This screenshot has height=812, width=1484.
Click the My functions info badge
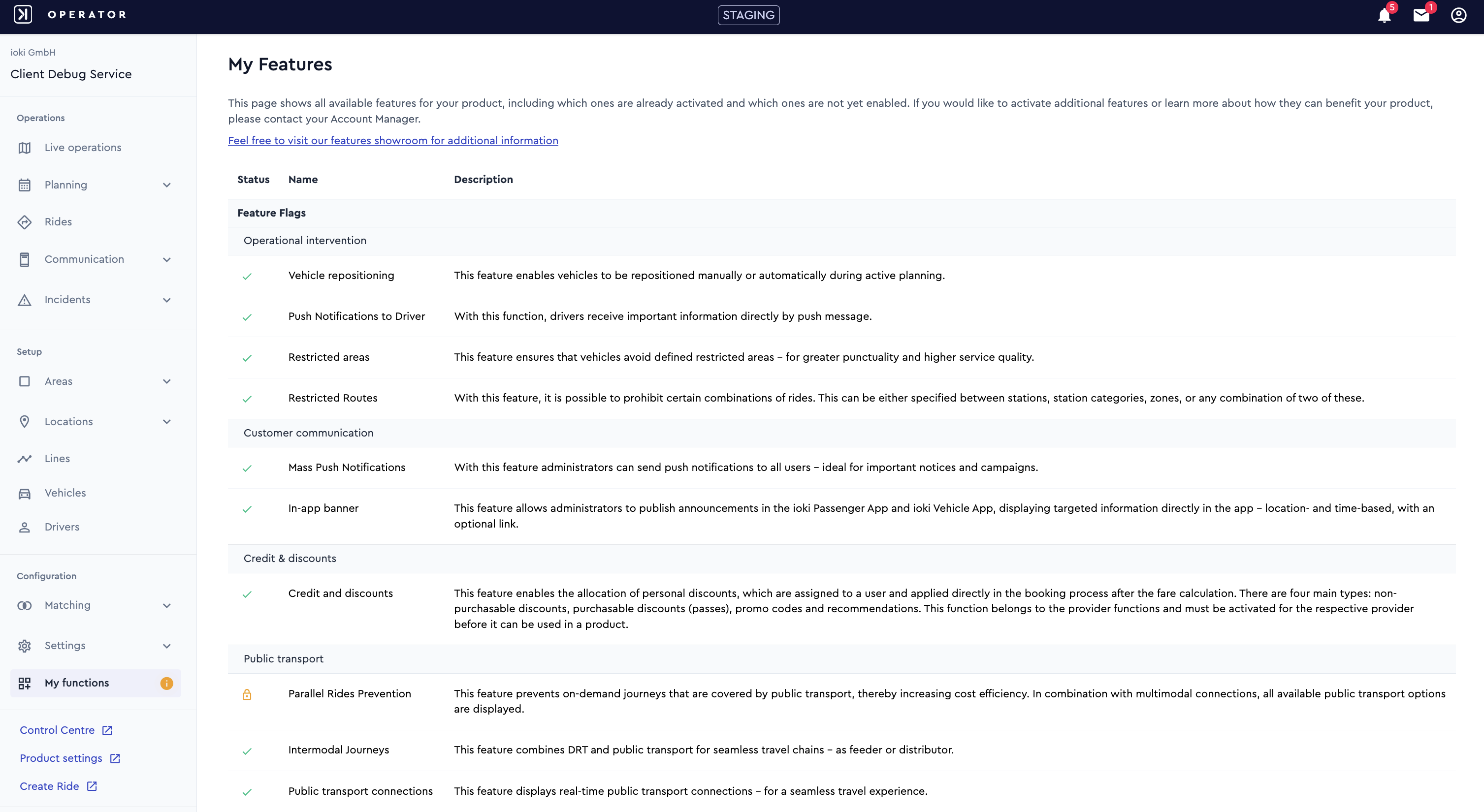coord(166,683)
